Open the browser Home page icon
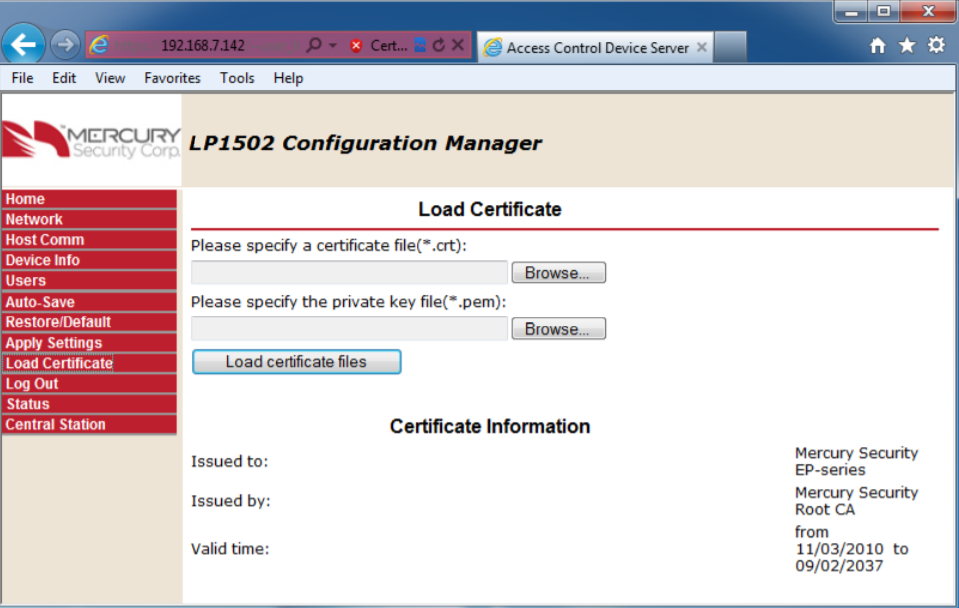 point(877,45)
